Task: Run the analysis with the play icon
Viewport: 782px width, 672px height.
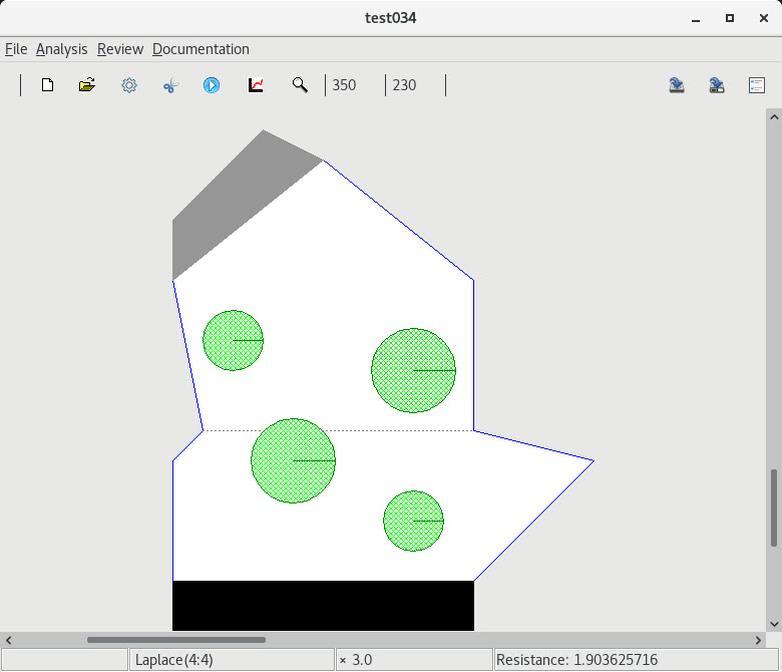Action: pyautogui.click(x=211, y=85)
